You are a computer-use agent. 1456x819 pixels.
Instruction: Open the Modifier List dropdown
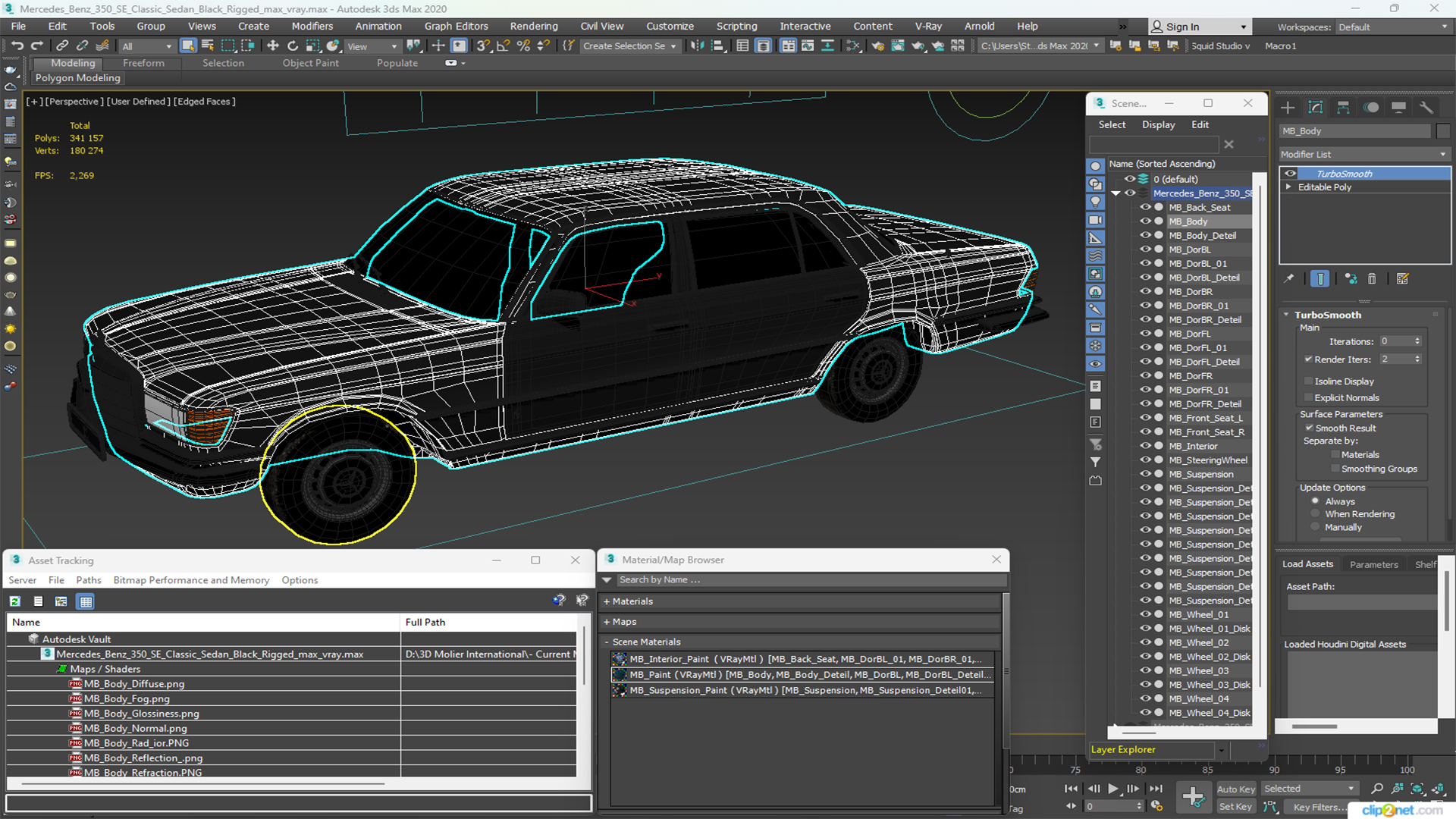[1364, 154]
